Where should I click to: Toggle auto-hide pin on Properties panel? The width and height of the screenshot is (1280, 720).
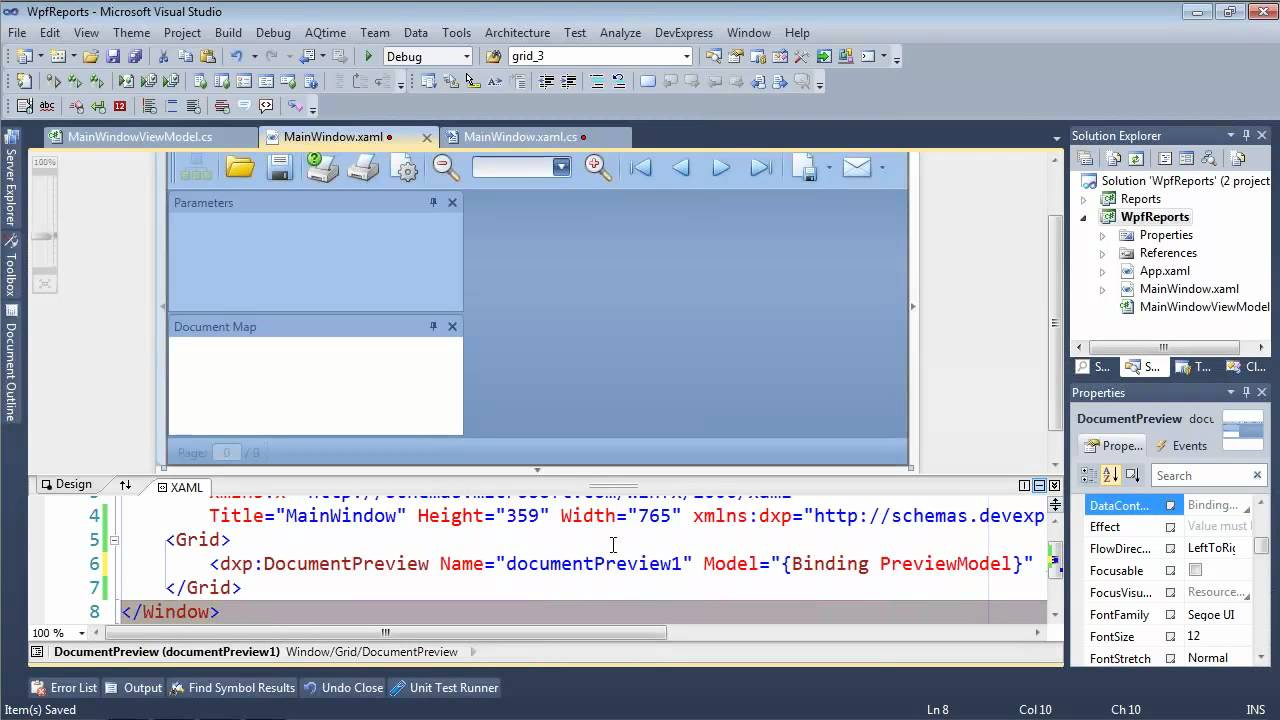coord(1246,392)
